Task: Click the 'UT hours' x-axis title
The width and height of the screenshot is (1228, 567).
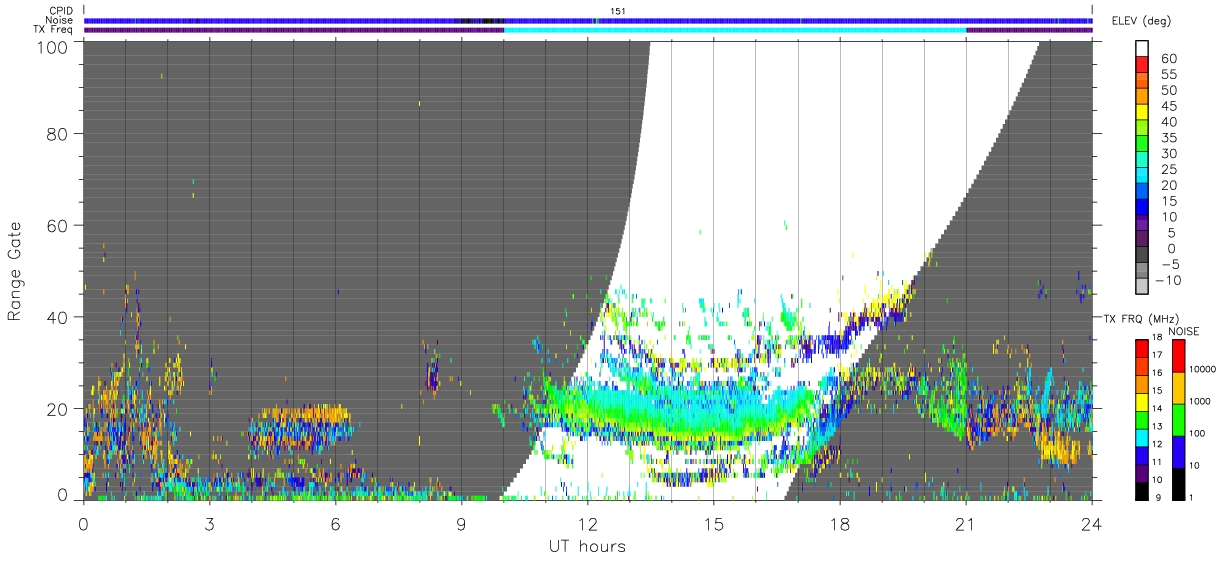Action: pos(587,546)
